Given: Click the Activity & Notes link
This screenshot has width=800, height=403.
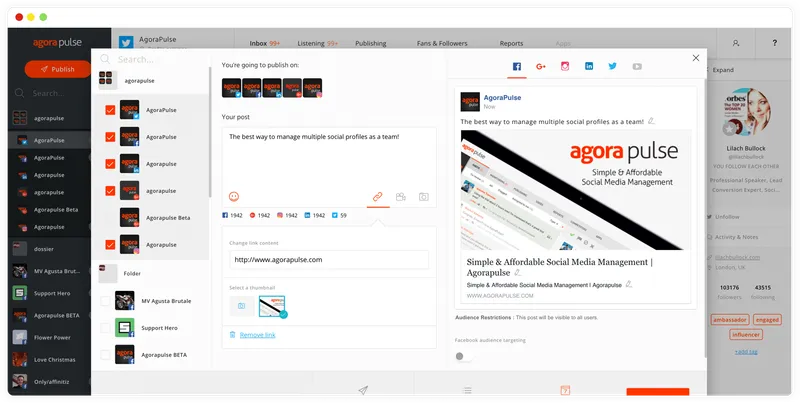Looking at the screenshot, I should click(736, 237).
